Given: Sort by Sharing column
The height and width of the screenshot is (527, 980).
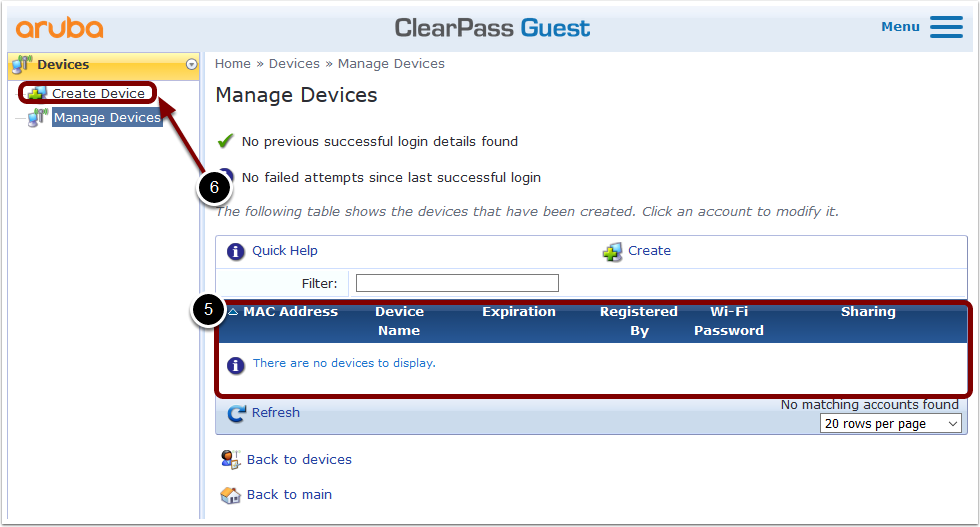Looking at the screenshot, I should tap(868, 311).
